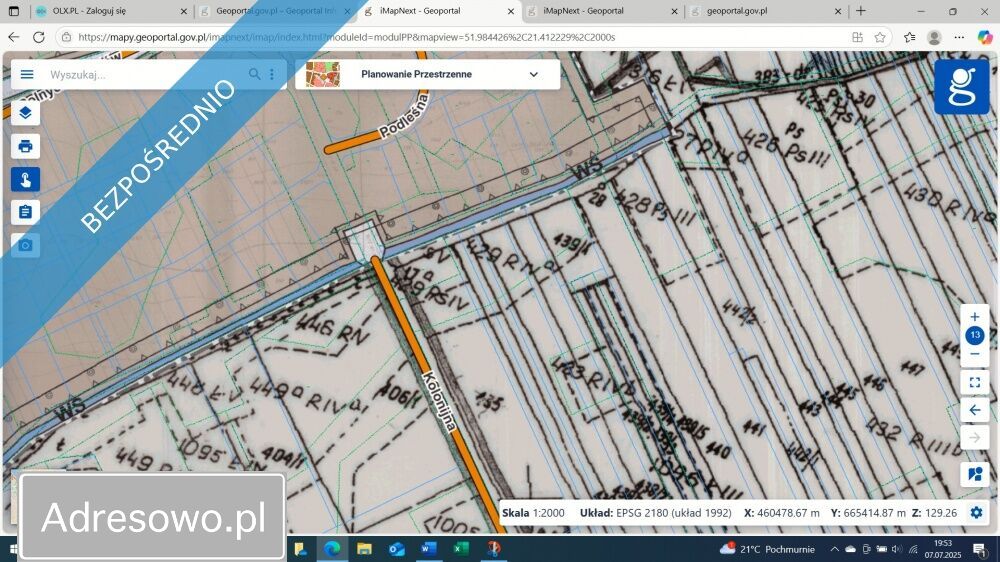Open the clipboard notes tool
The height and width of the screenshot is (562, 1000).
point(26,212)
